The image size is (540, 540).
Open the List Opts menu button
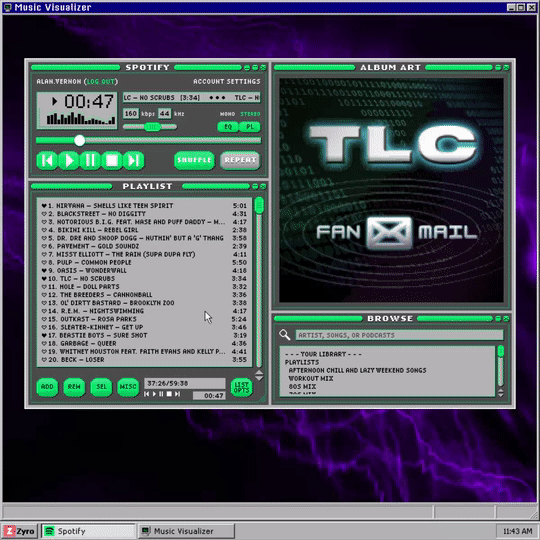tap(241, 387)
